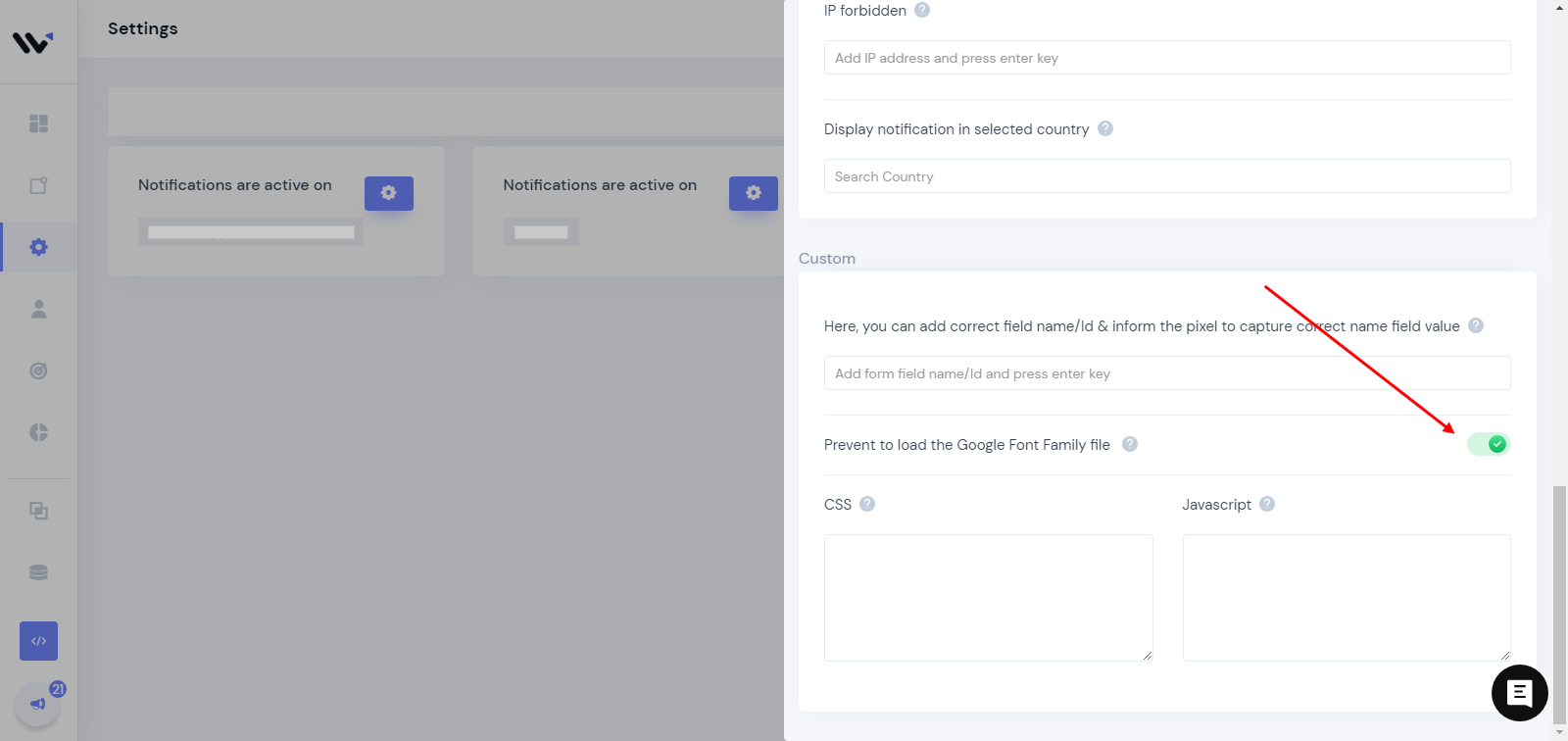Click help icon next to IP forbidden
The width and height of the screenshot is (1568, 741).
tap(922, 10)
